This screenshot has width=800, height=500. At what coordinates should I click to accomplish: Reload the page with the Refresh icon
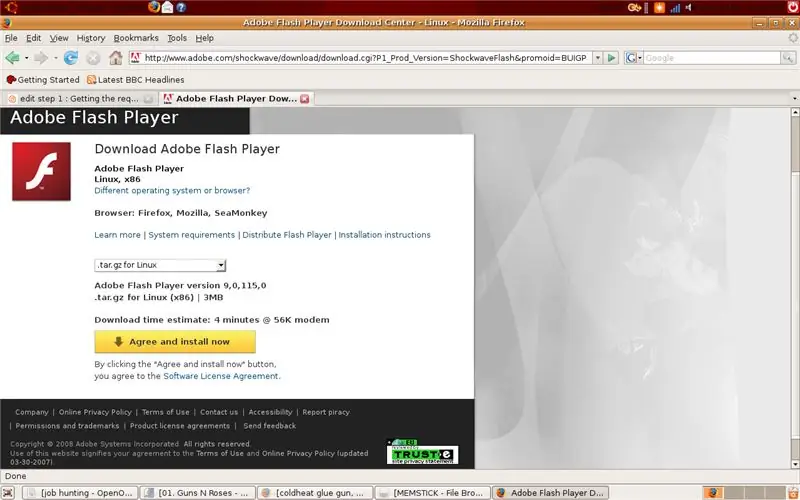click(70, 58)
